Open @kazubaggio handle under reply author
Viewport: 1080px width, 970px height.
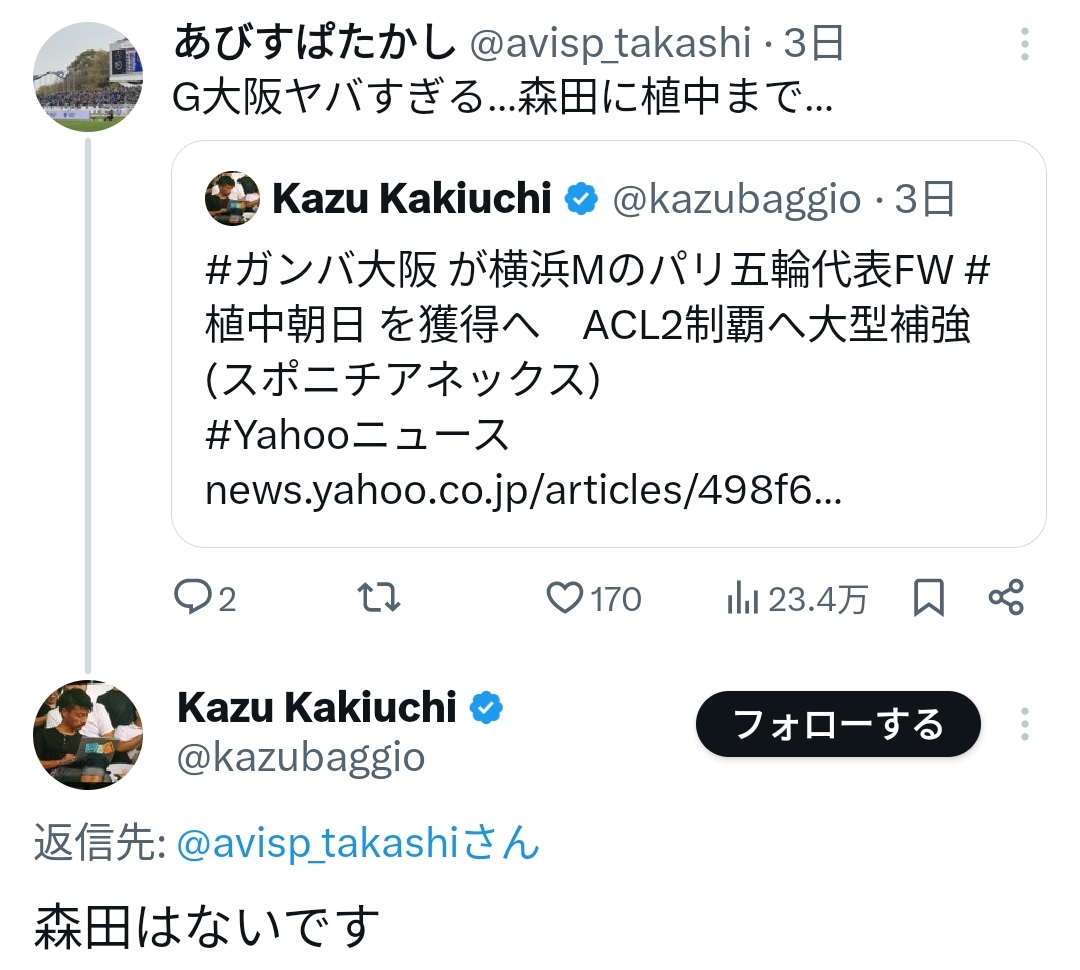(x=300, y=757)
